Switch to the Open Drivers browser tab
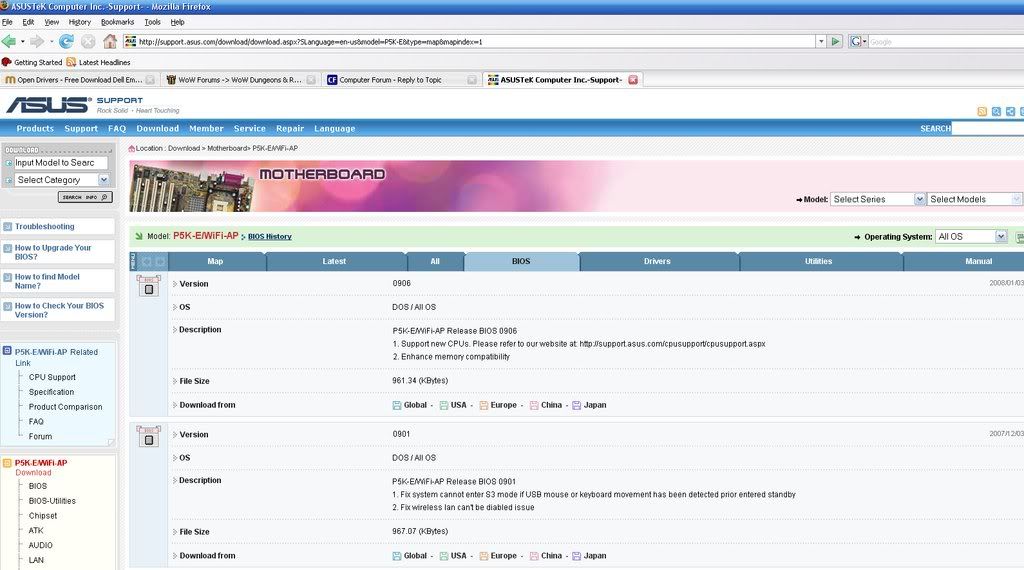This screenshot has height=570, width=1024. (x=80, y=80)
